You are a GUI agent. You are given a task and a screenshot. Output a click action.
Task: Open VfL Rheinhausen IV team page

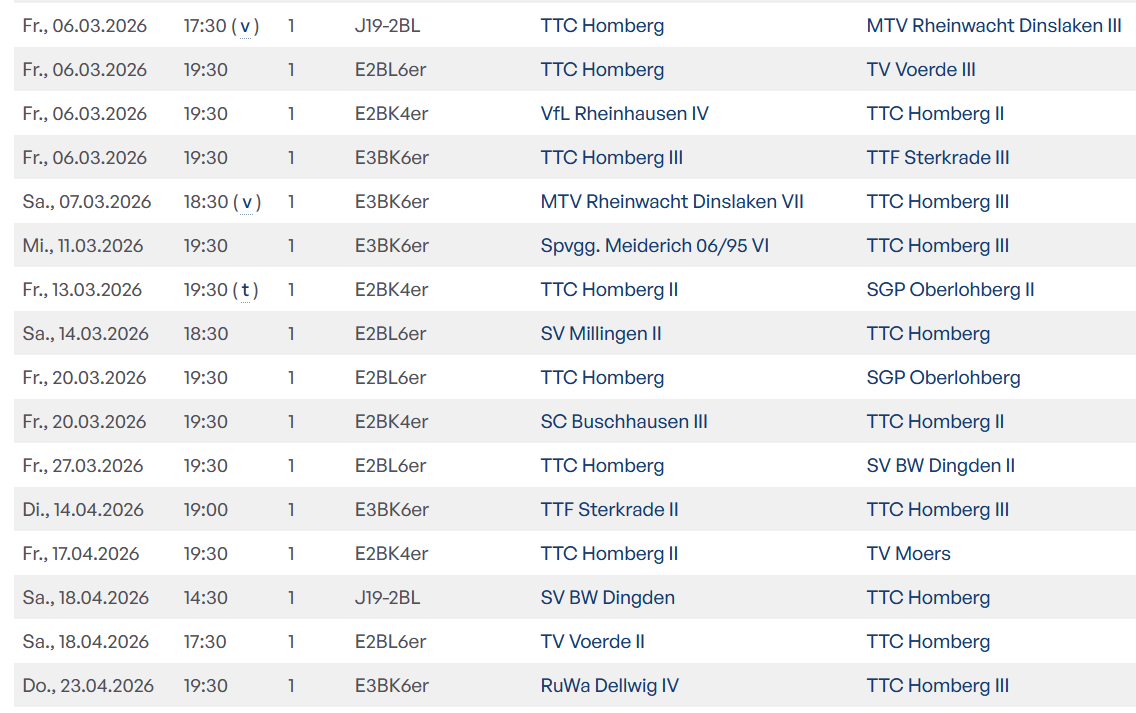[x=624, y=114]
